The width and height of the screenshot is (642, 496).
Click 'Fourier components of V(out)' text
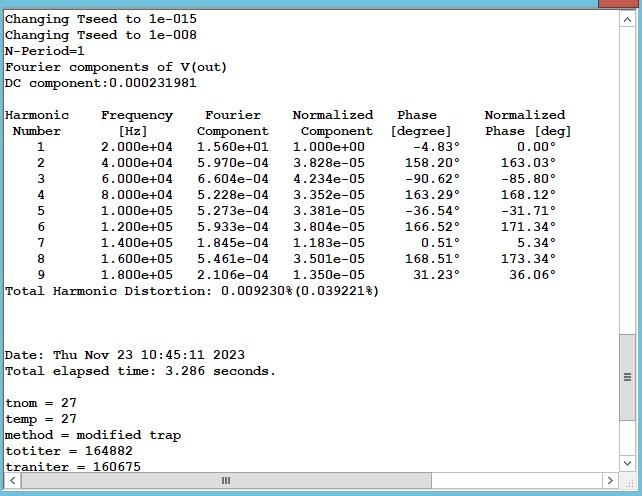(x=116, y=67)
